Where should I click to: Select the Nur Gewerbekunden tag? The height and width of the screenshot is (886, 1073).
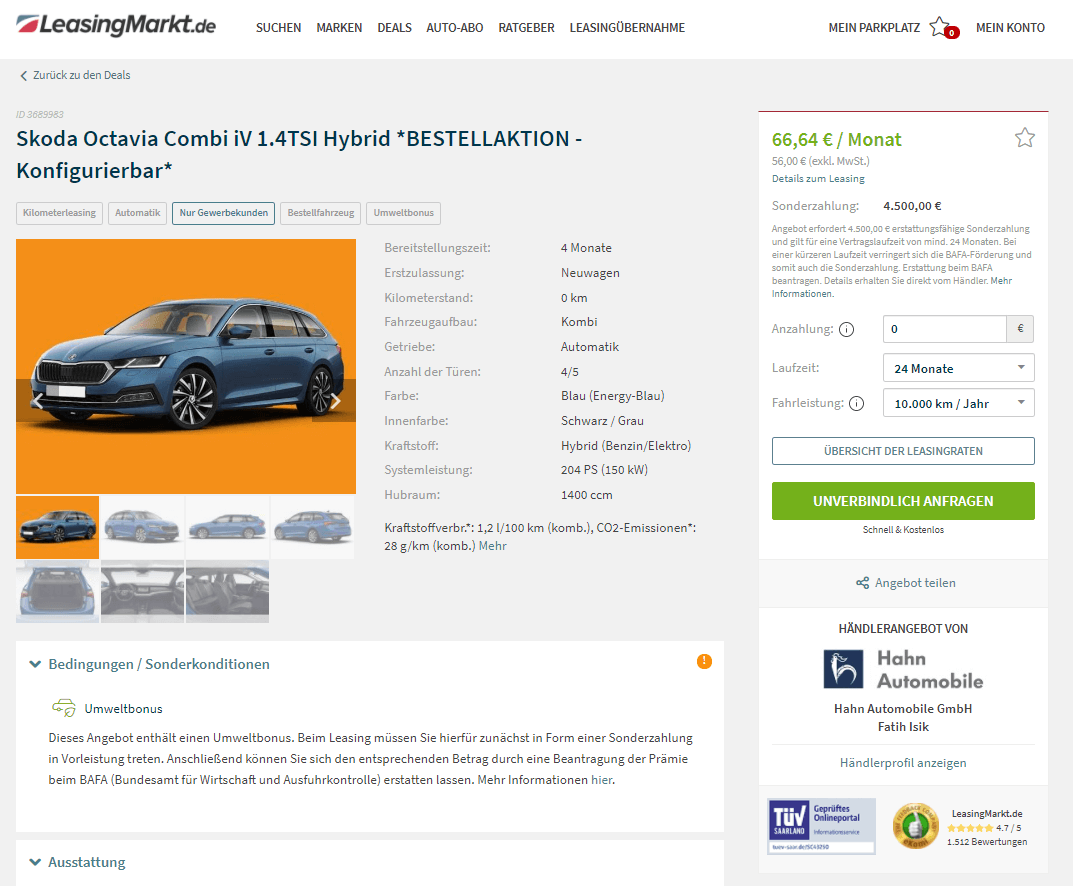(x=224, y=213)
